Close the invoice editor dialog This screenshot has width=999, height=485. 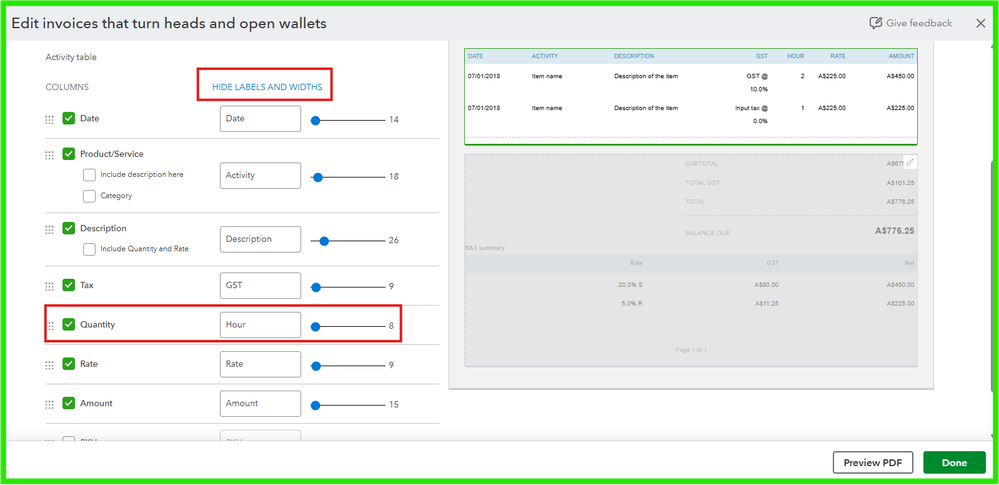(x=981, y=24)
